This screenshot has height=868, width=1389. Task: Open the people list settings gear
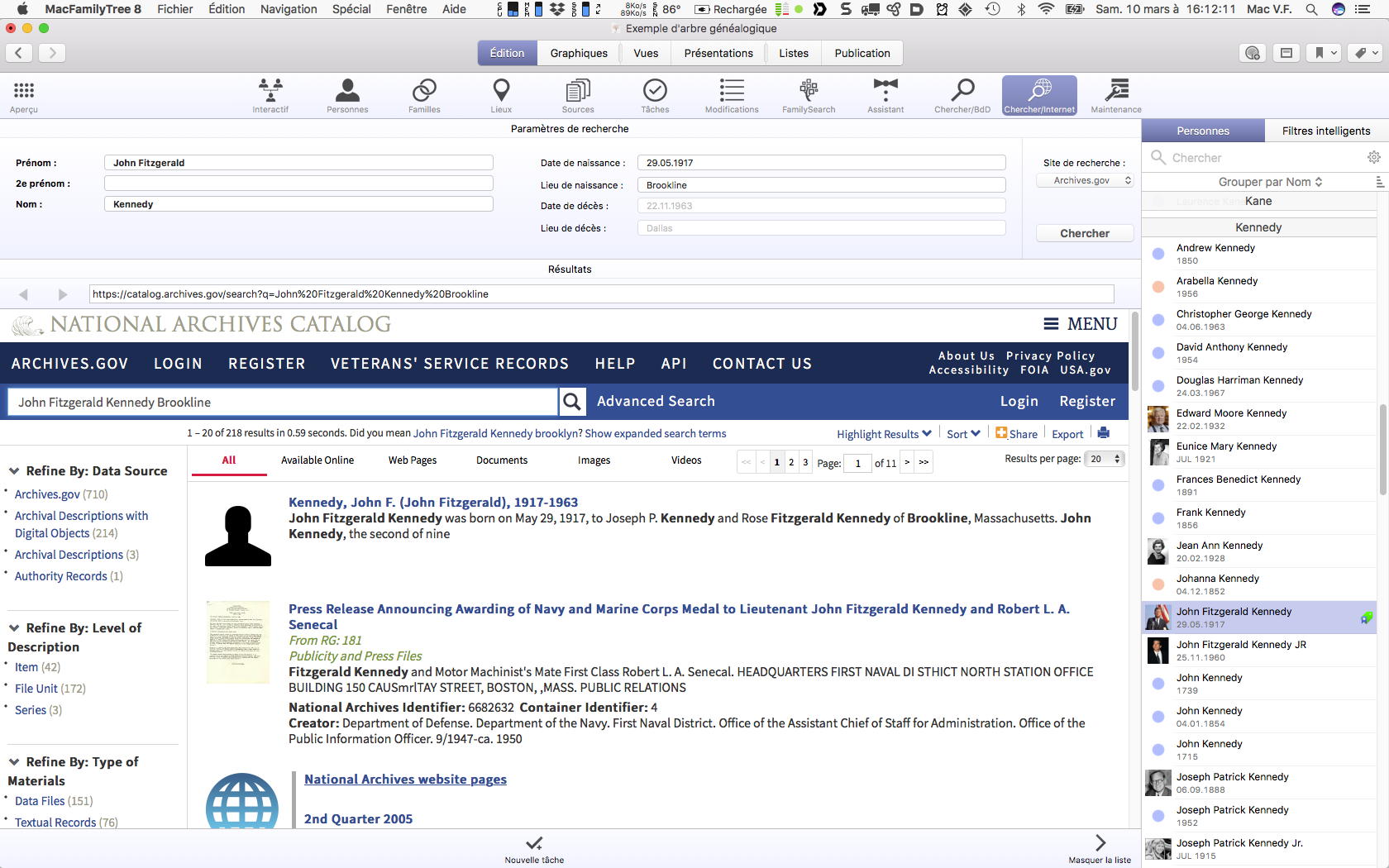(1373, 157)
